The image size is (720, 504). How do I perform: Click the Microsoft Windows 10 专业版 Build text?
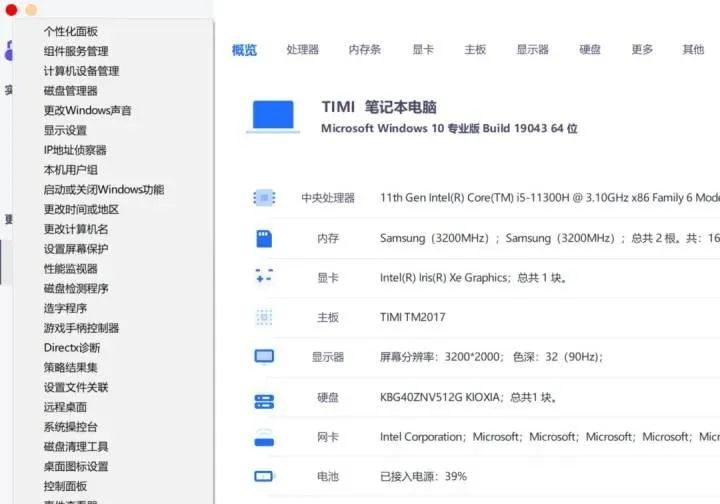tap(449, 128)
